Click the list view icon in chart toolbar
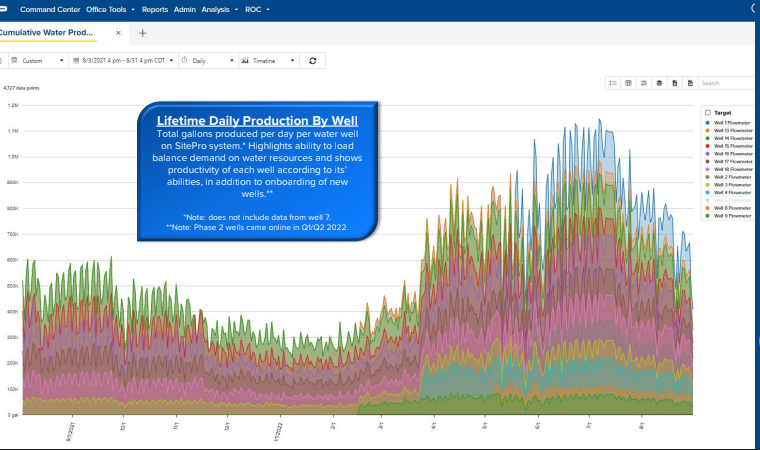This screenshot has height=450, width=760. [612, 83]
